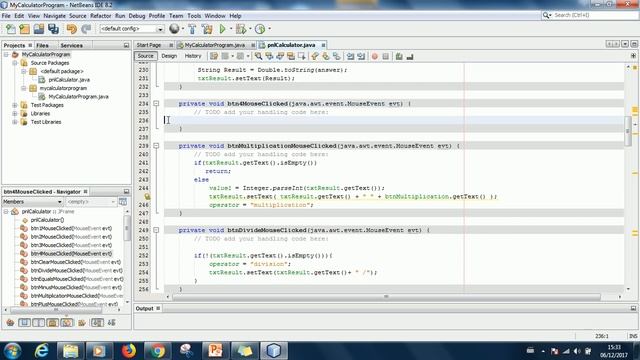Select btnClearMouseClicked in Navigator

tap(76, 262)
